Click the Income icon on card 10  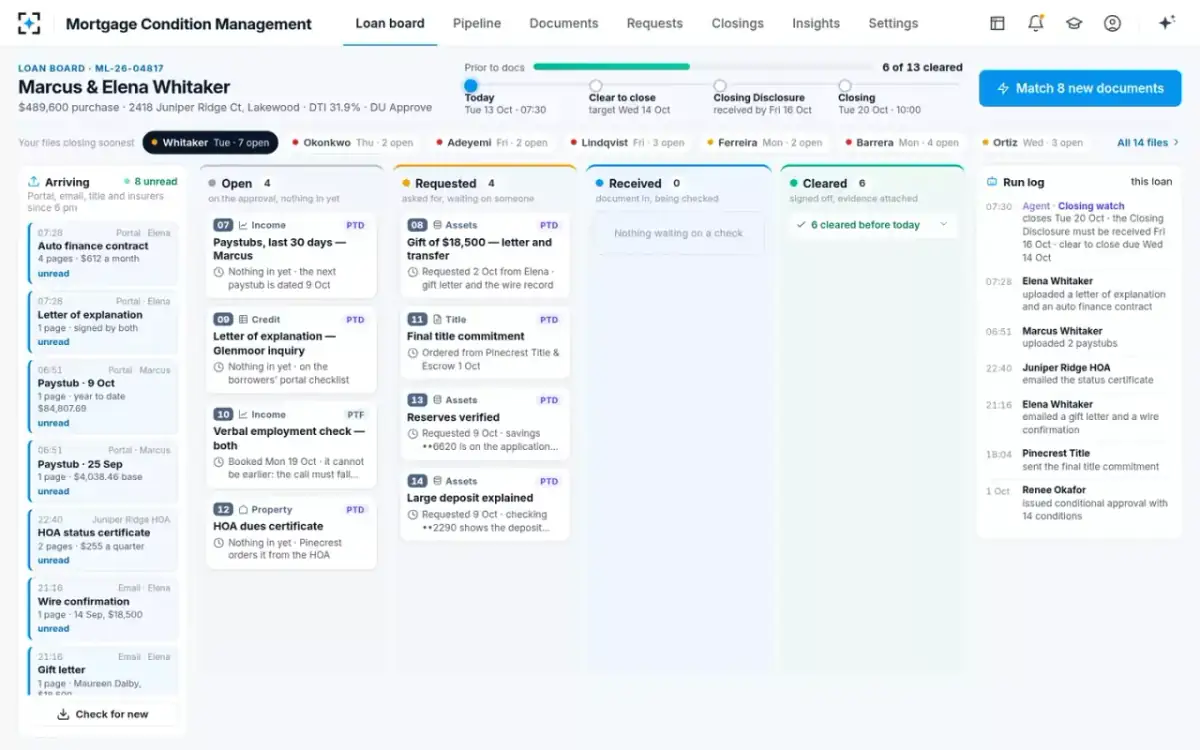coord(243,414)
